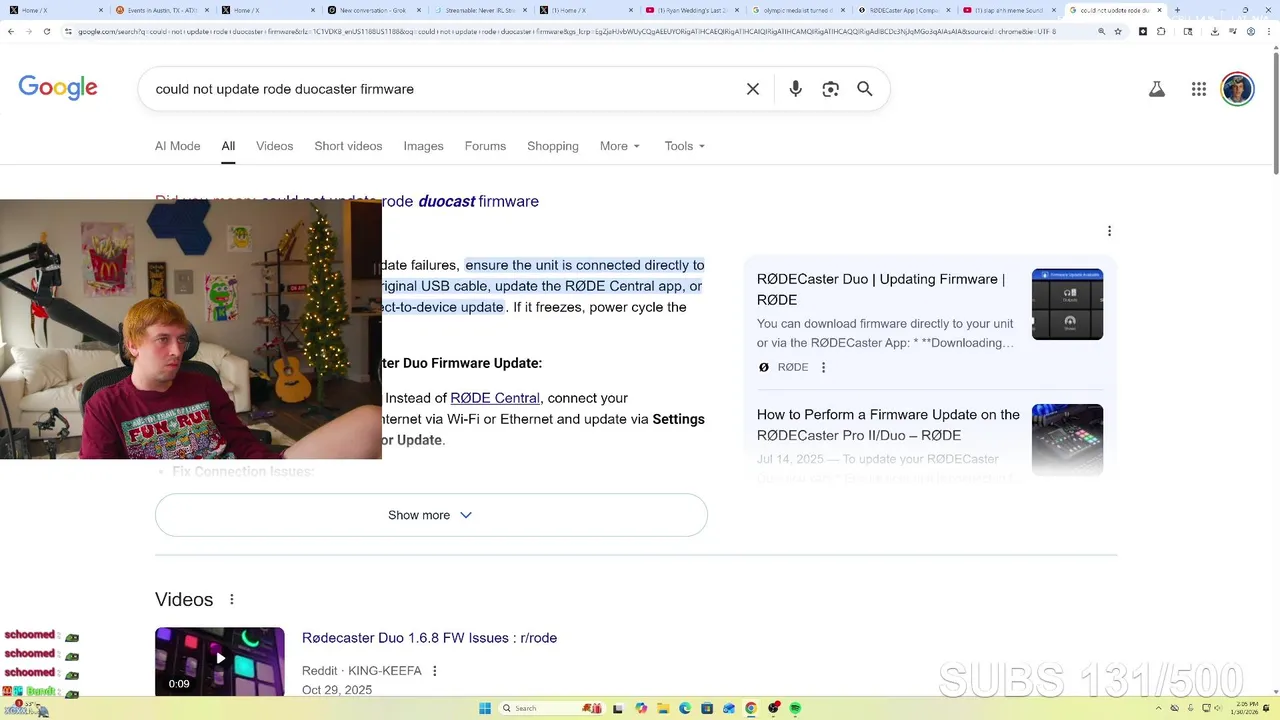1280x720 pixels.
Task: Open Google apps grid
Action: pyautogui.click(x=1199, y=89)
